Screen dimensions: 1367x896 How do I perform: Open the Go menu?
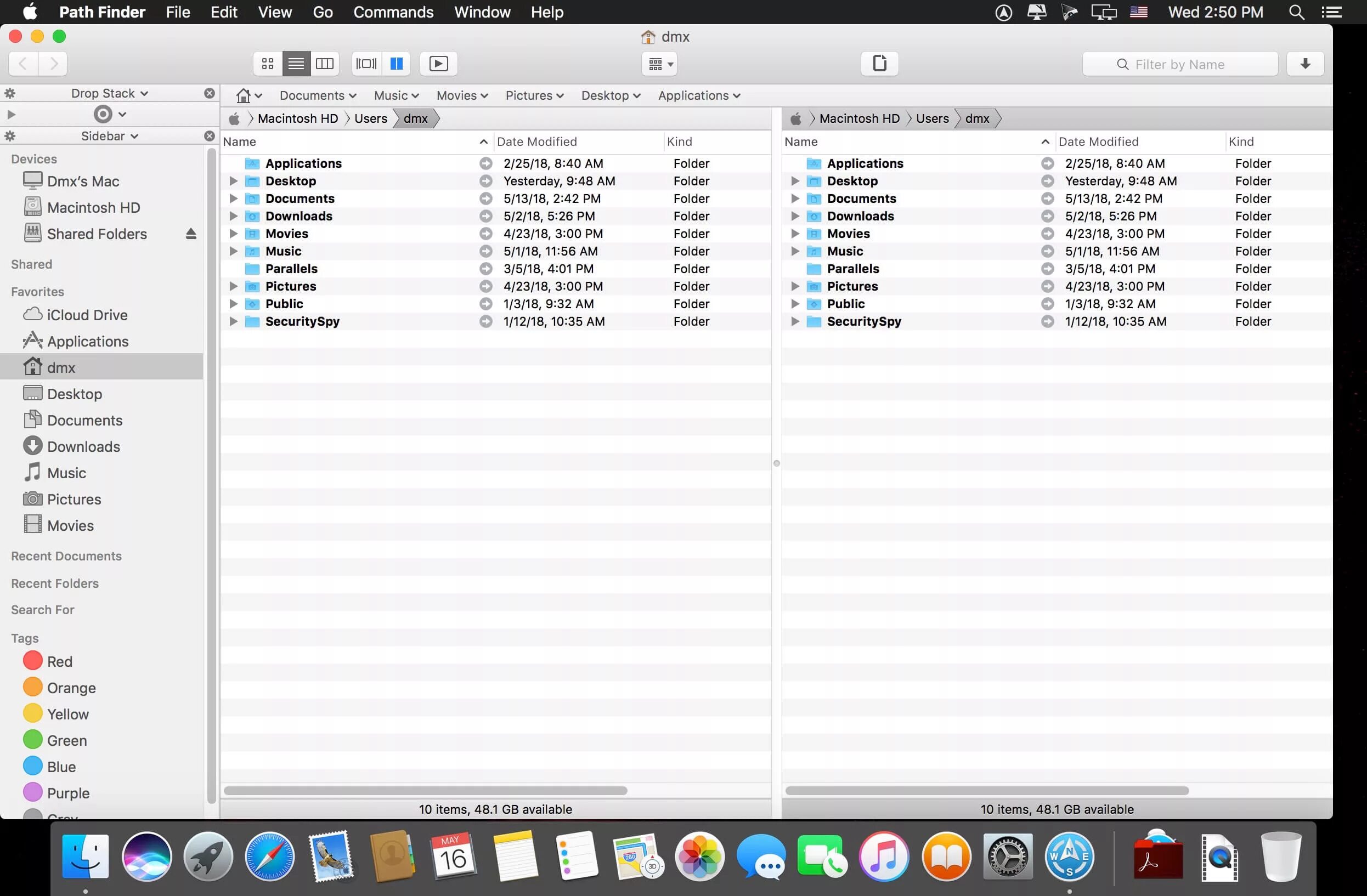(x=322, y=12)
